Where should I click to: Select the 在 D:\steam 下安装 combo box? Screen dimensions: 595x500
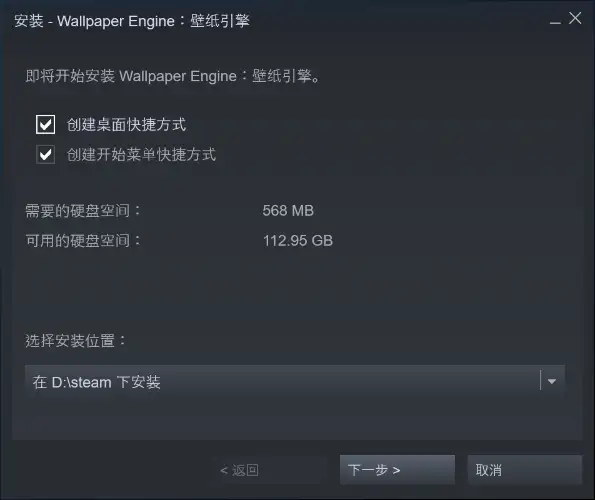pos(295,382)
